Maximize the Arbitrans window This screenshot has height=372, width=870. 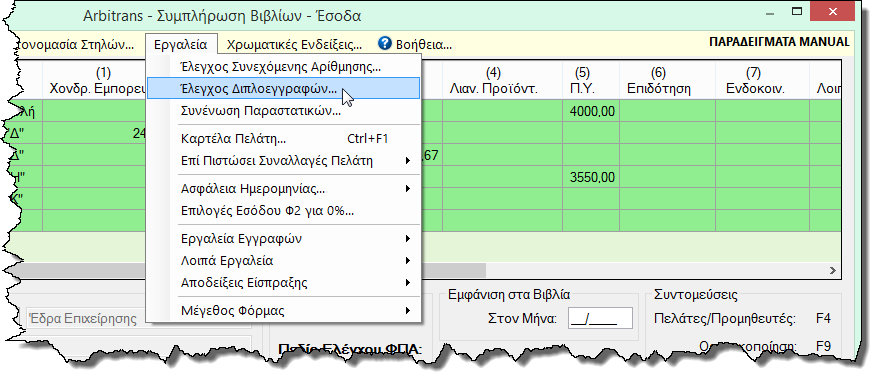point(797,12)
